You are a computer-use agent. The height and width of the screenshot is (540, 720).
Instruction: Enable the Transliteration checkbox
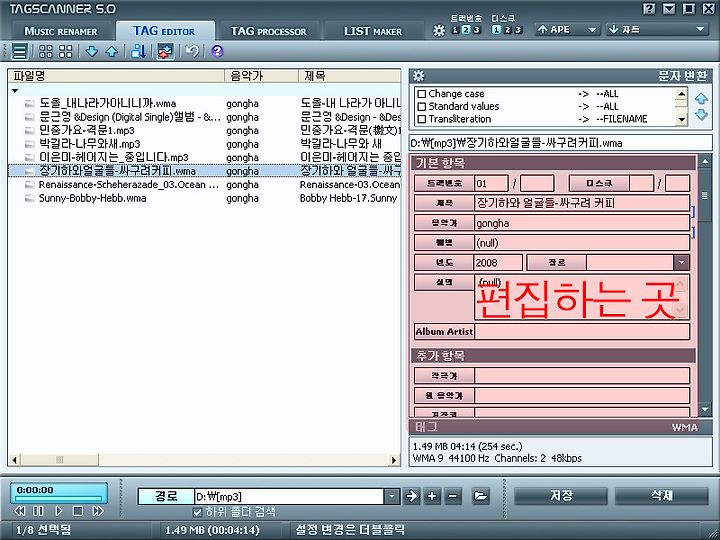pyautogui.click(x=422, y=119)
